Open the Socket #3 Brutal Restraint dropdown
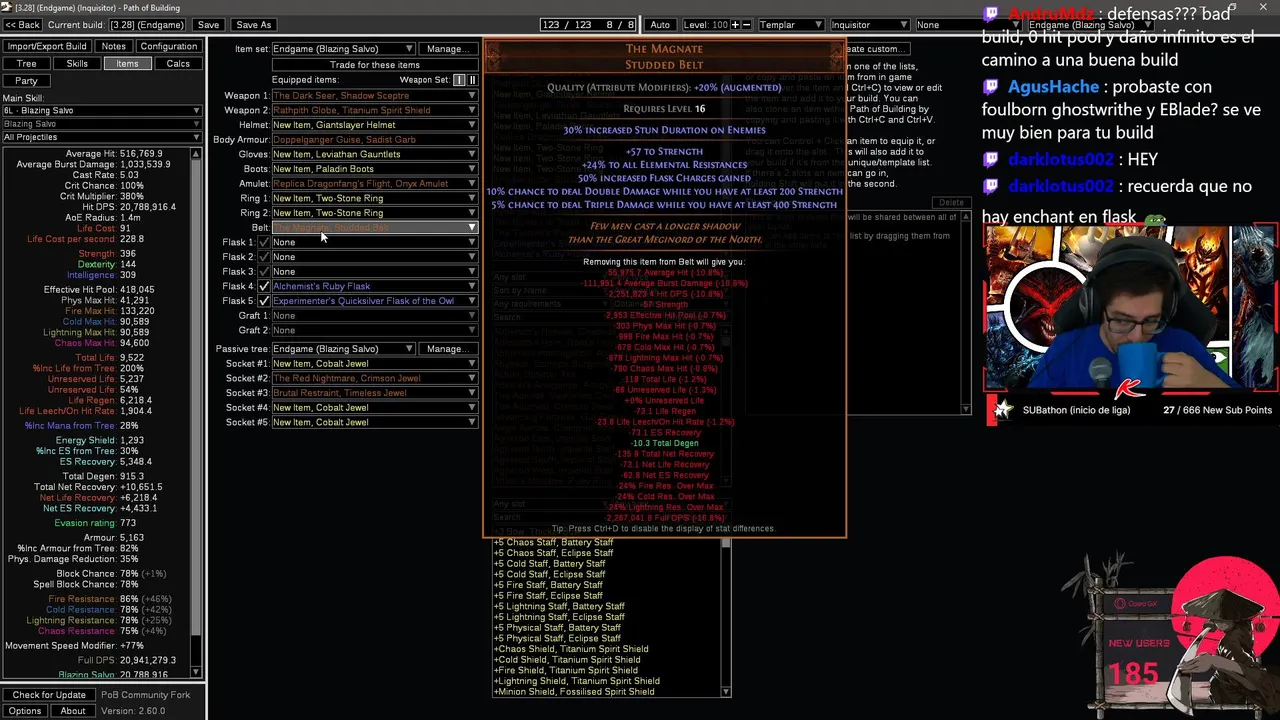This screenshot has width=1280, height=720. (x=375, y=393)
